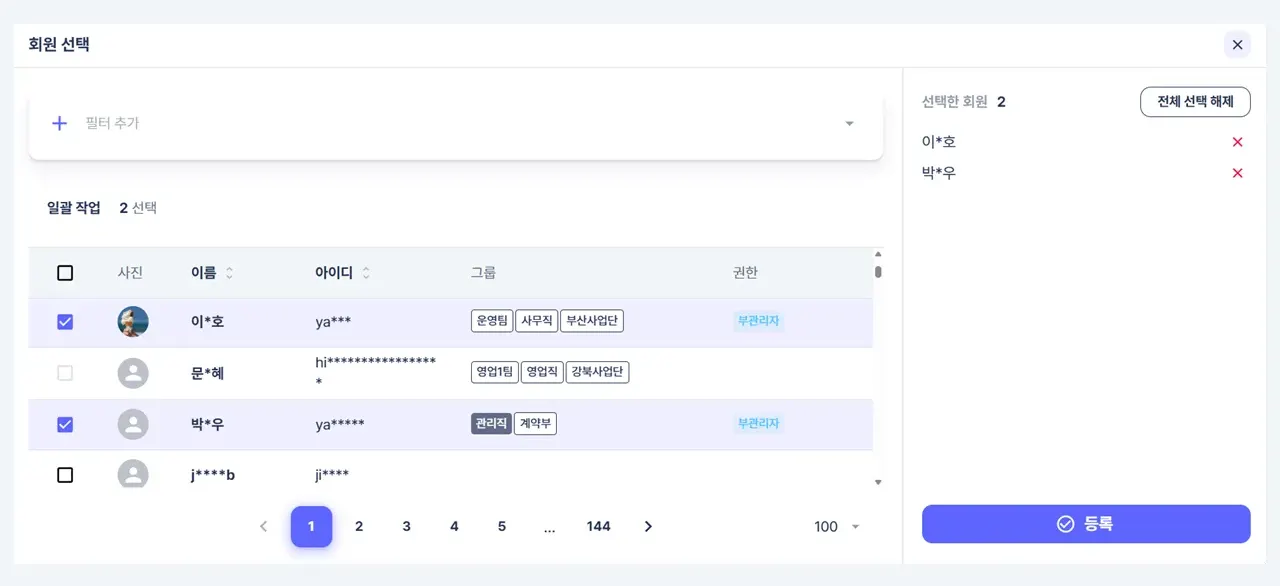1280x586 pixels.
Task: Uncheck the 이*호 row checkbox
Action: coord(65,322)
